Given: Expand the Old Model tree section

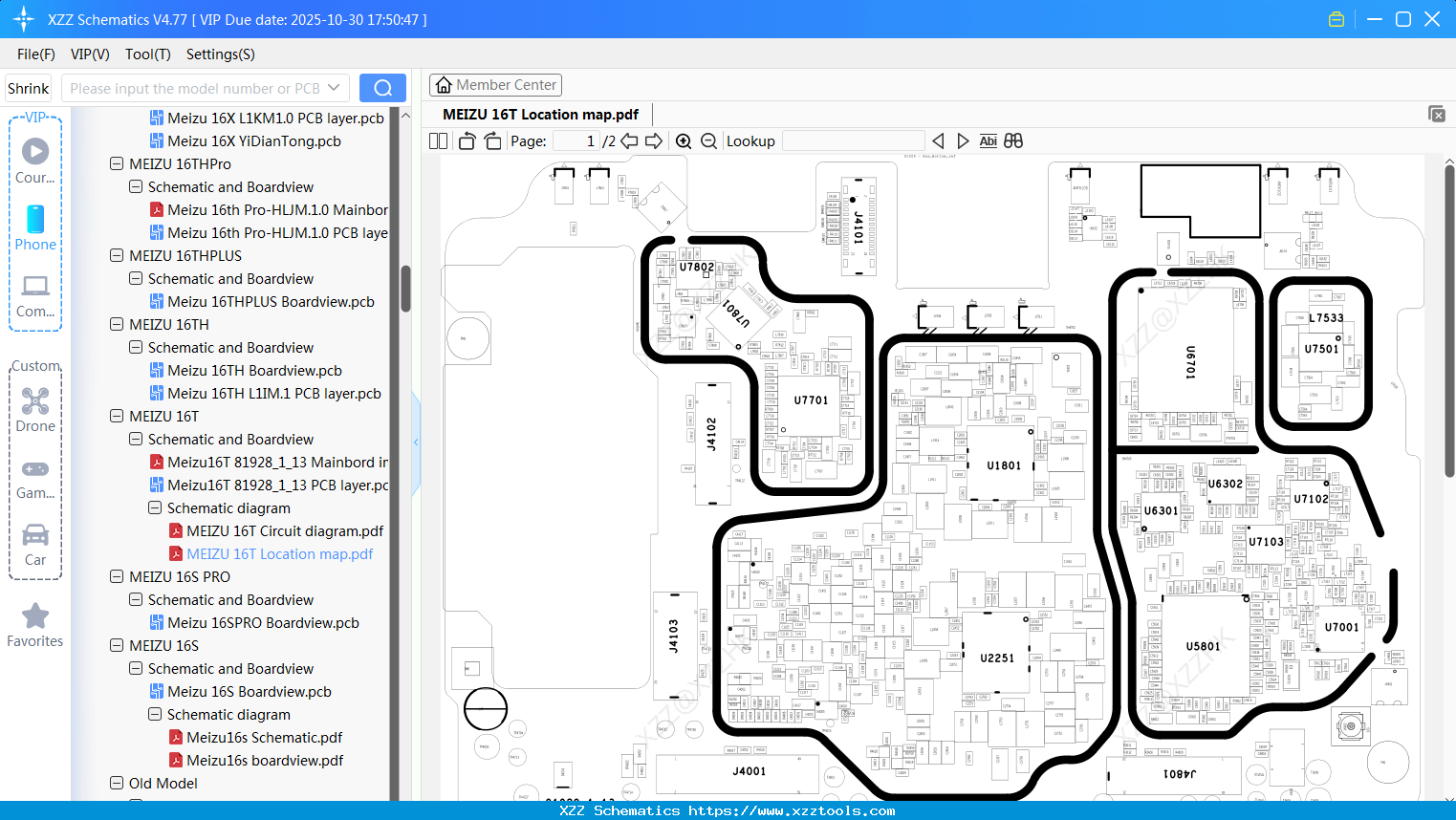Looking at the screenshot, I should tap(116, 783).
